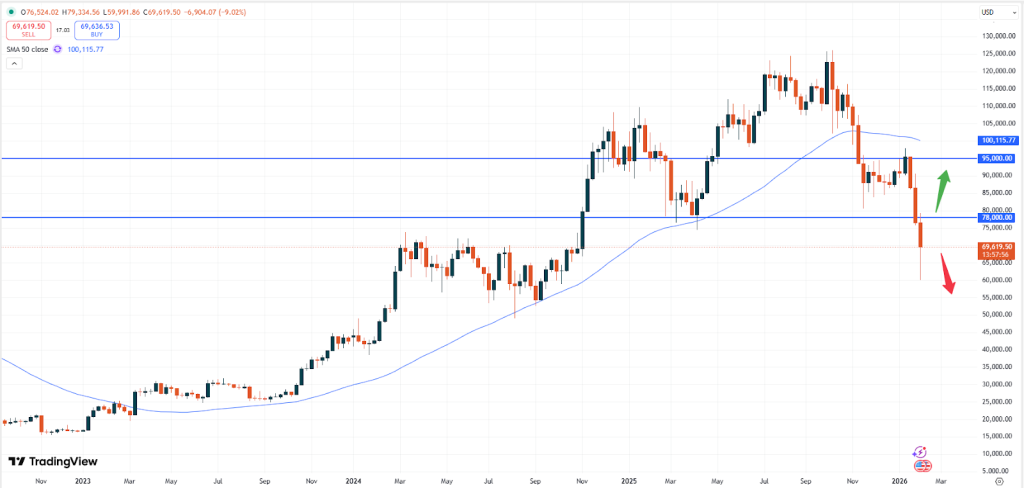
Task: Click the 95,000.00 horizontal line price label
Action: pyautogui.click(x=996, y=158)
